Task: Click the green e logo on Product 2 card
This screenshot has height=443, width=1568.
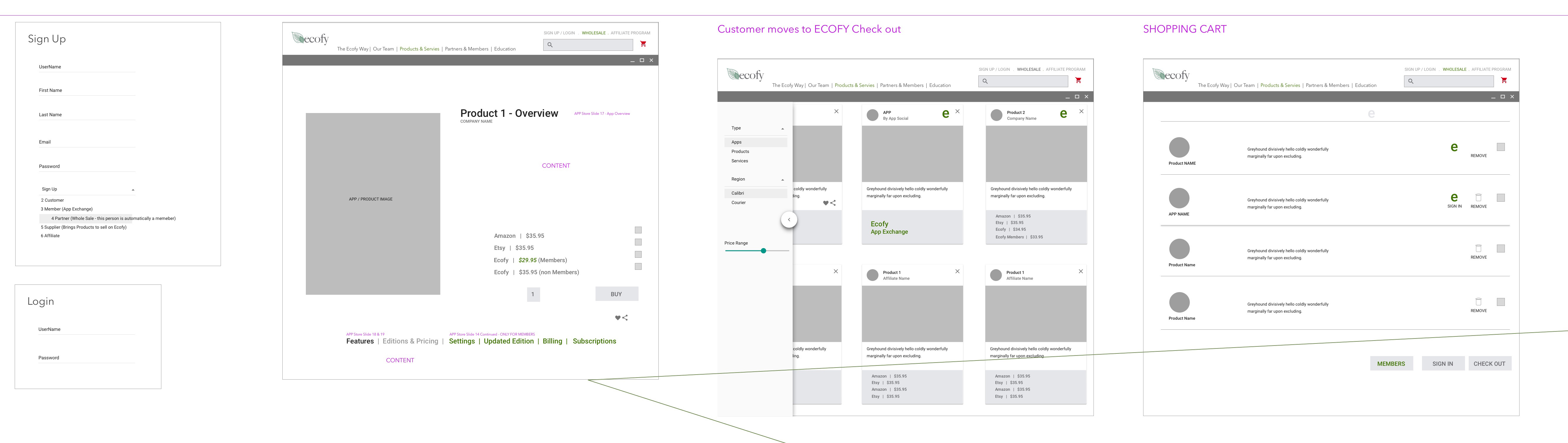Action: coord(1063,114)
